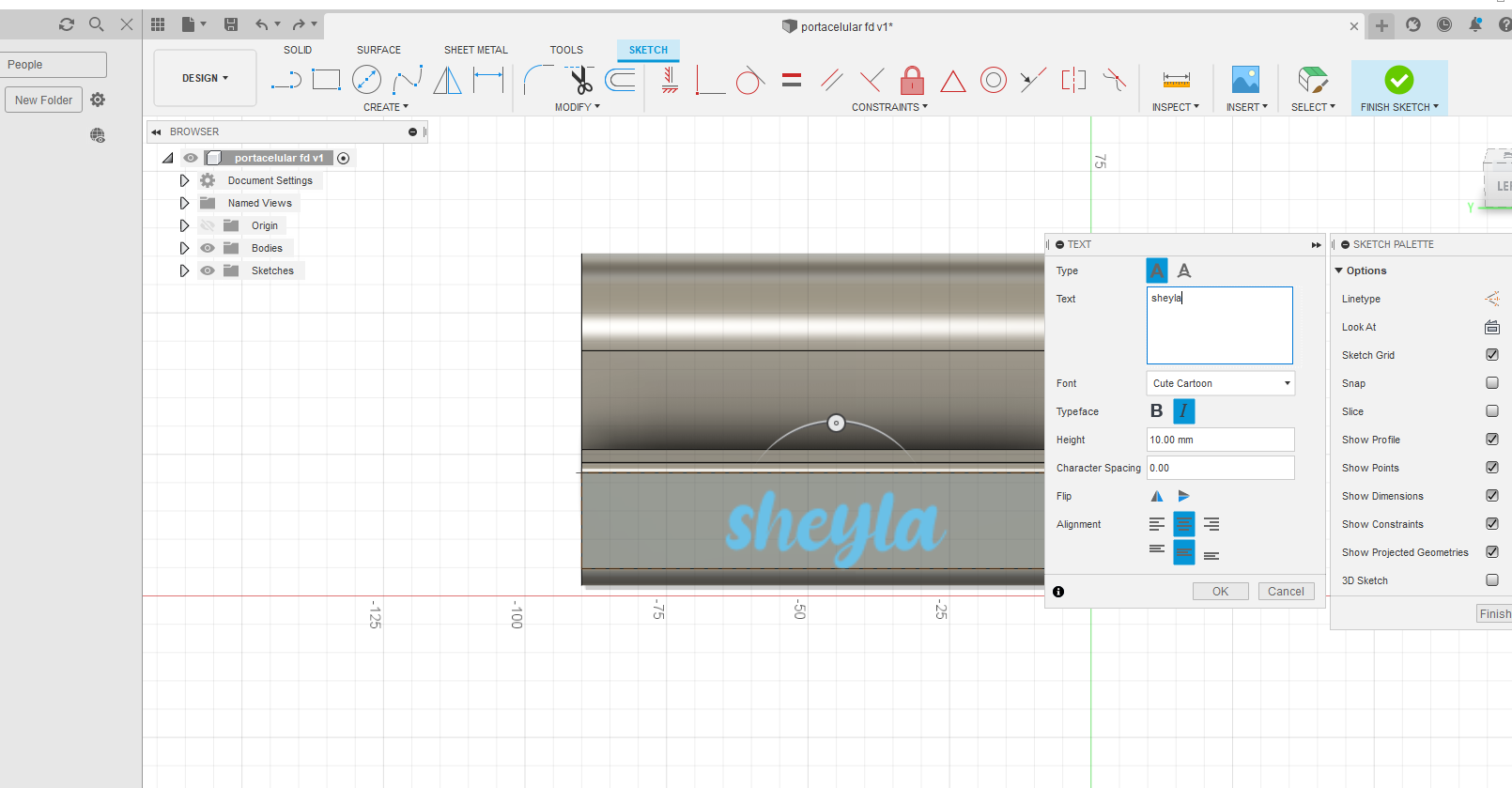
Task: Switch to the SKETCH tab
Action: pyautogui.click(x=648, y=50)
